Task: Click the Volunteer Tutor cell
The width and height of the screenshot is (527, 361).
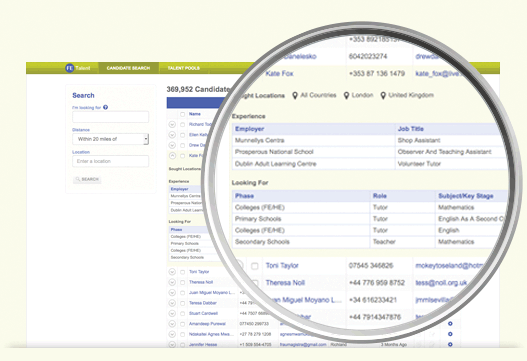Action: (x=419, y=164)
